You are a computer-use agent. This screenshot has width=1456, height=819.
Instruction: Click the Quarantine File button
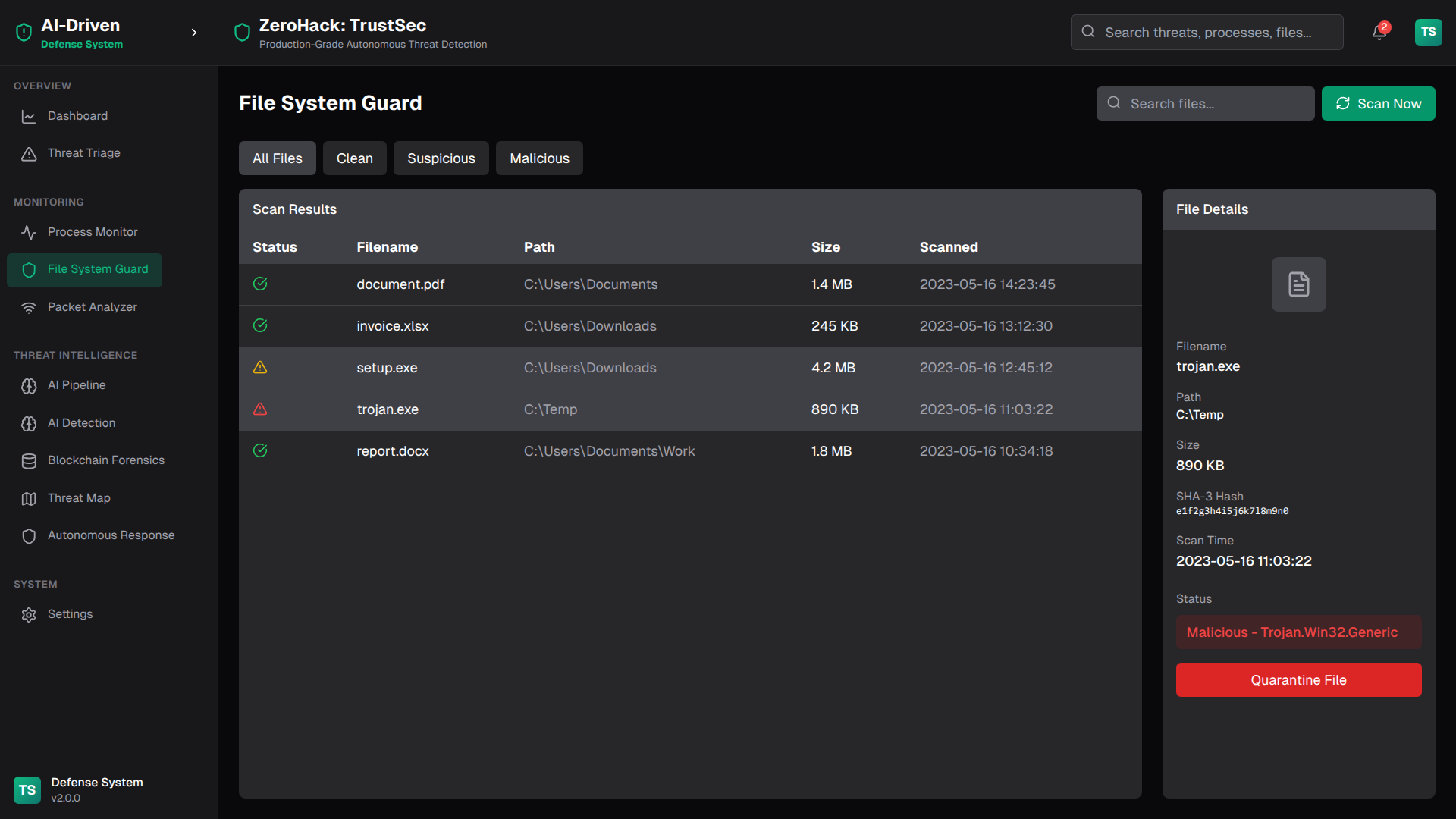click(1298, 680)
